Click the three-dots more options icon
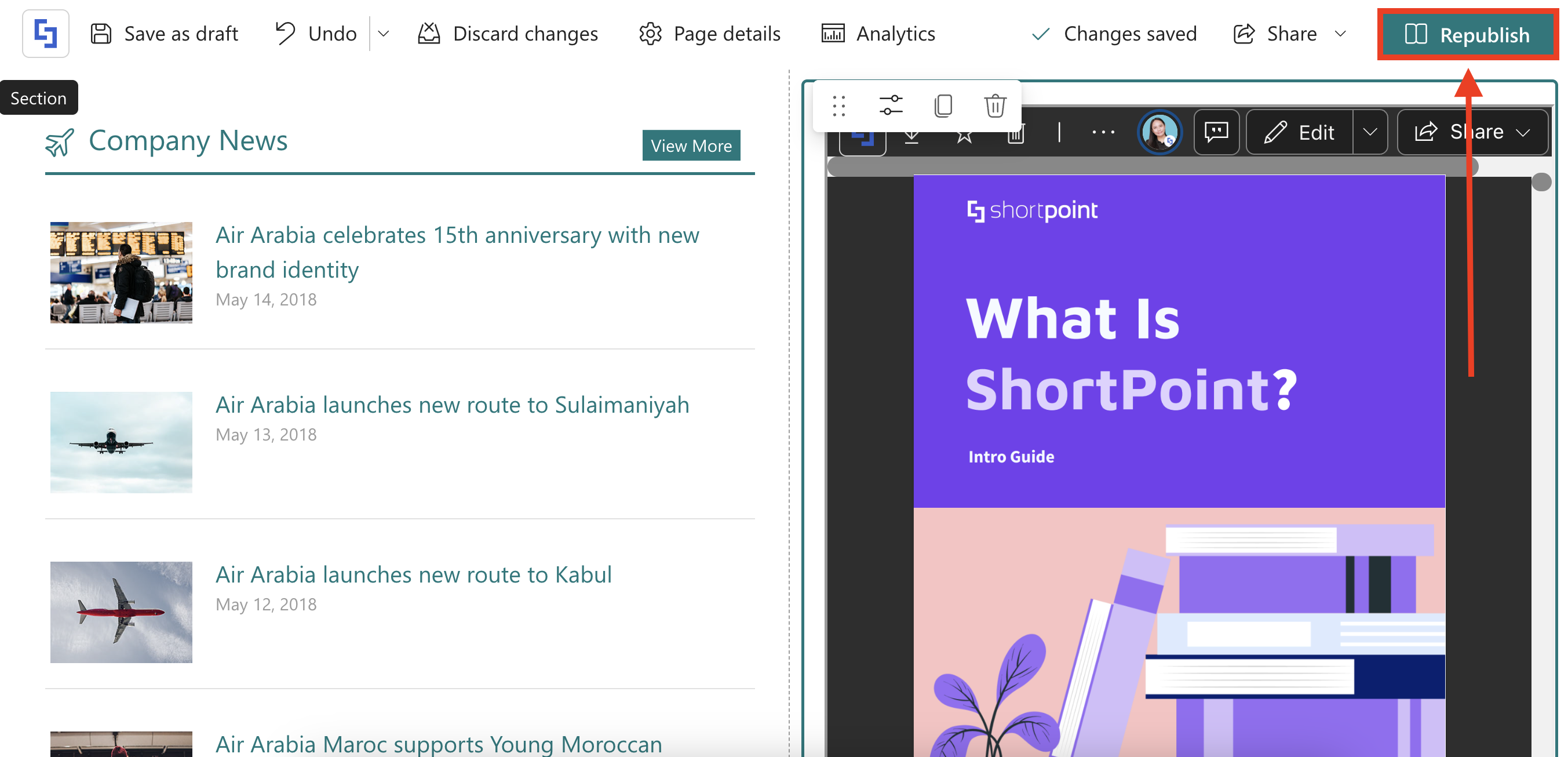 [1103, 132]
